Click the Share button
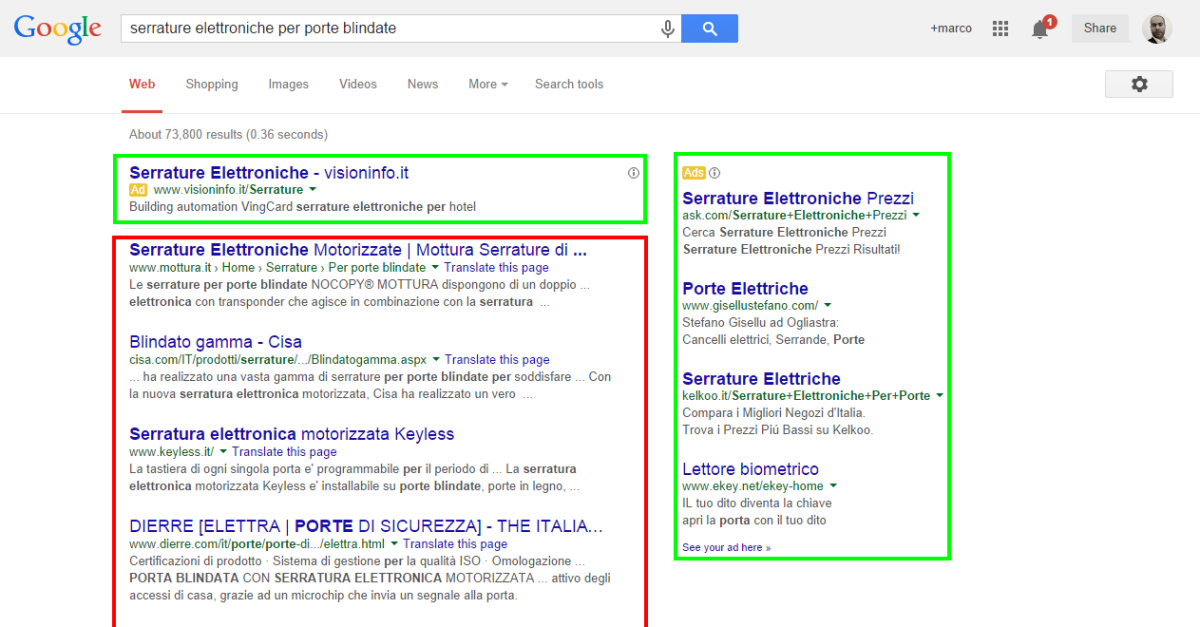The image size is (1200, 627). coord(1100,29)
